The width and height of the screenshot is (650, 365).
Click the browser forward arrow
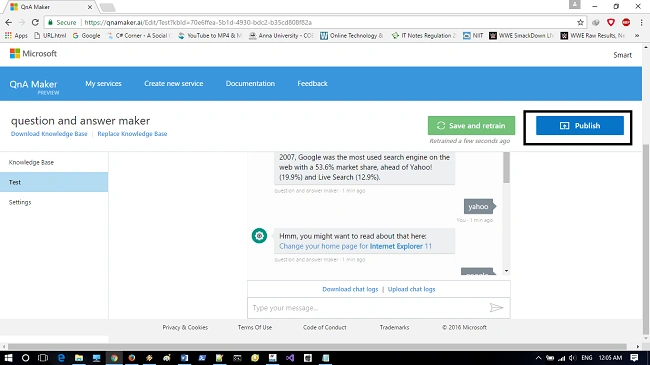pos(22,22)
